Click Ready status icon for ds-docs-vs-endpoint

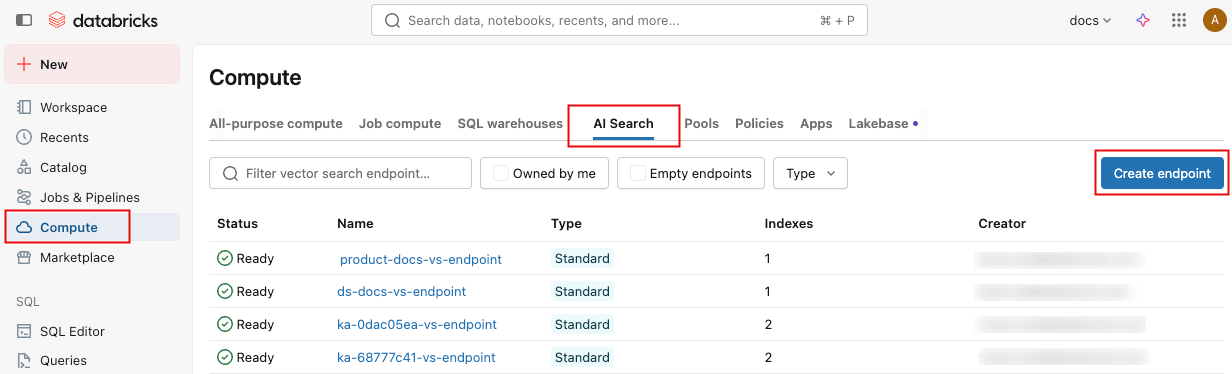pos(225,291)
